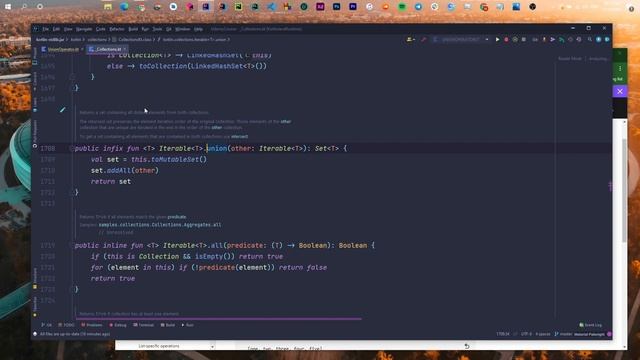This screenshot has width=640, height=360.
Task: Click the UTF-8 encoding in the status bar
Action: (526, 334)
